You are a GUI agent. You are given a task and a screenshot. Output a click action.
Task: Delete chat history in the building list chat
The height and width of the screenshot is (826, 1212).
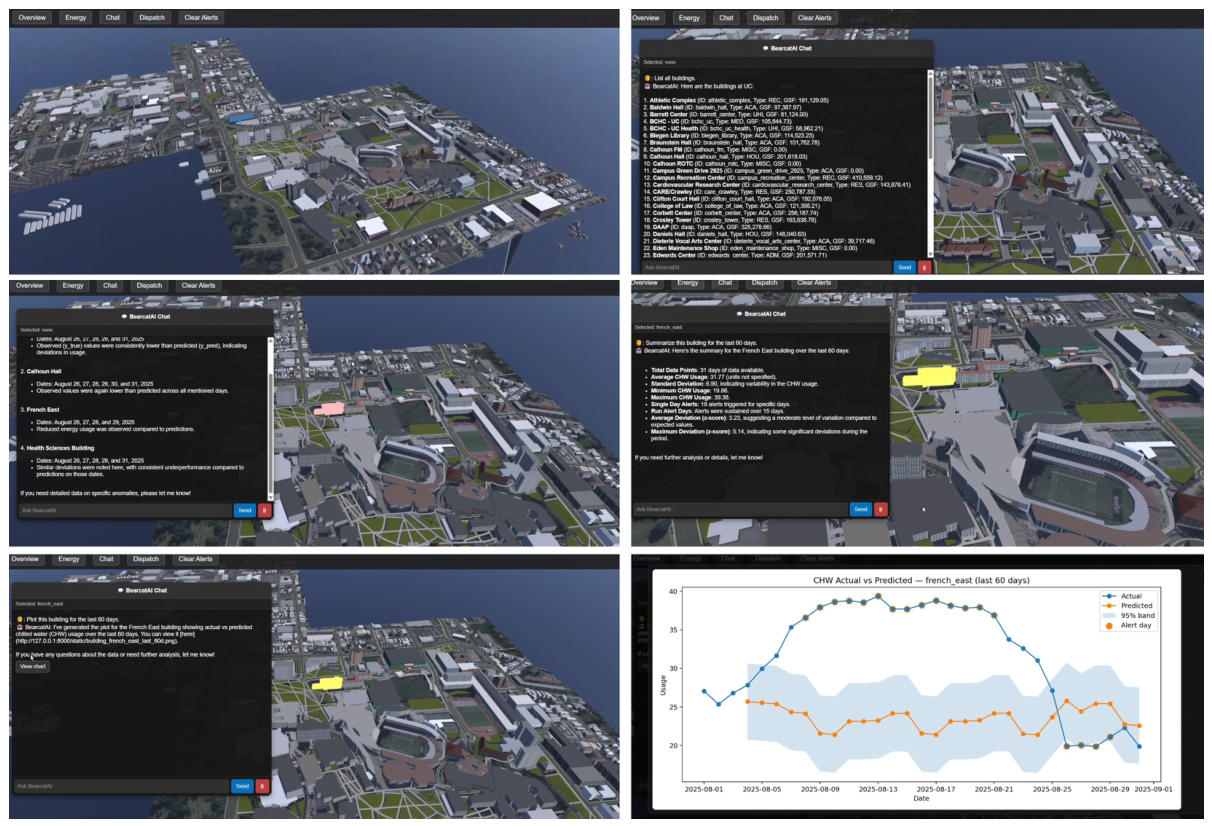tap(925, 267)
